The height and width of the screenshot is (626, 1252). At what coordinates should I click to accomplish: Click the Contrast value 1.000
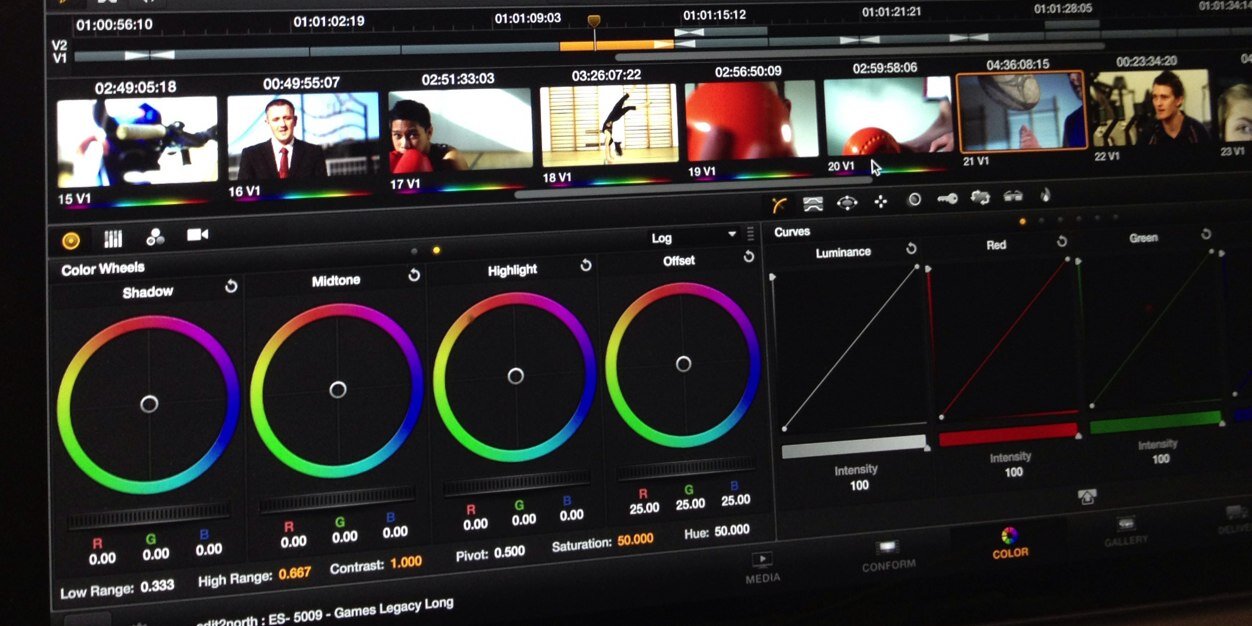coord(406,563)
